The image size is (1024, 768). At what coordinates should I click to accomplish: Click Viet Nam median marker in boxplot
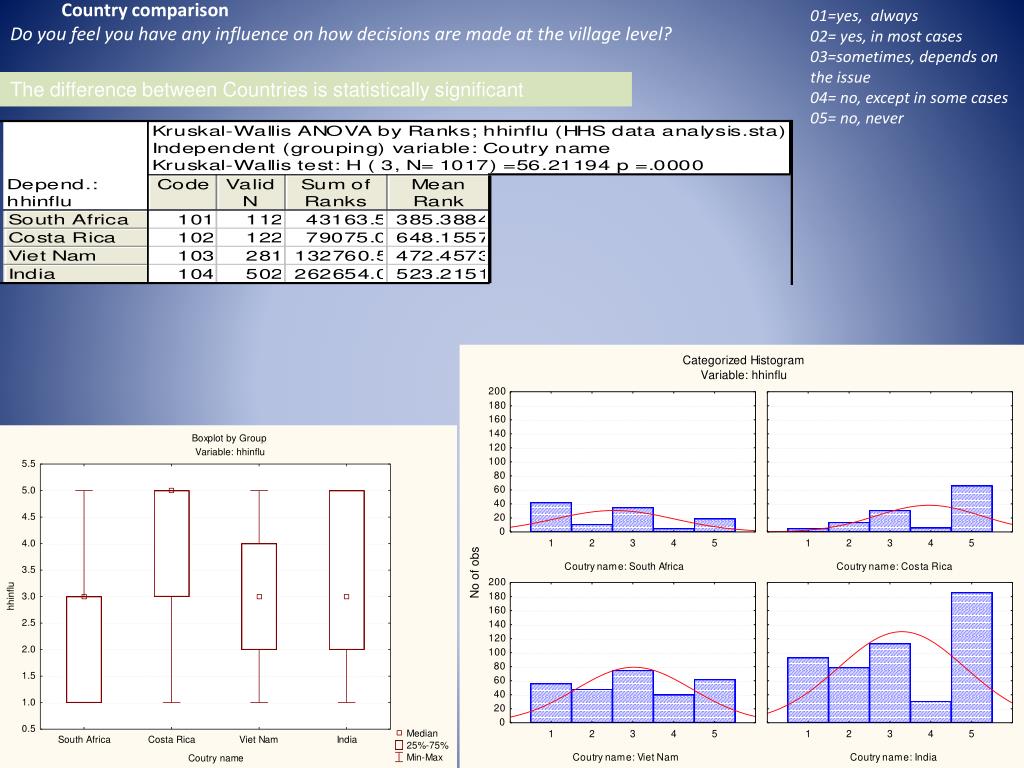click(259, 596)
